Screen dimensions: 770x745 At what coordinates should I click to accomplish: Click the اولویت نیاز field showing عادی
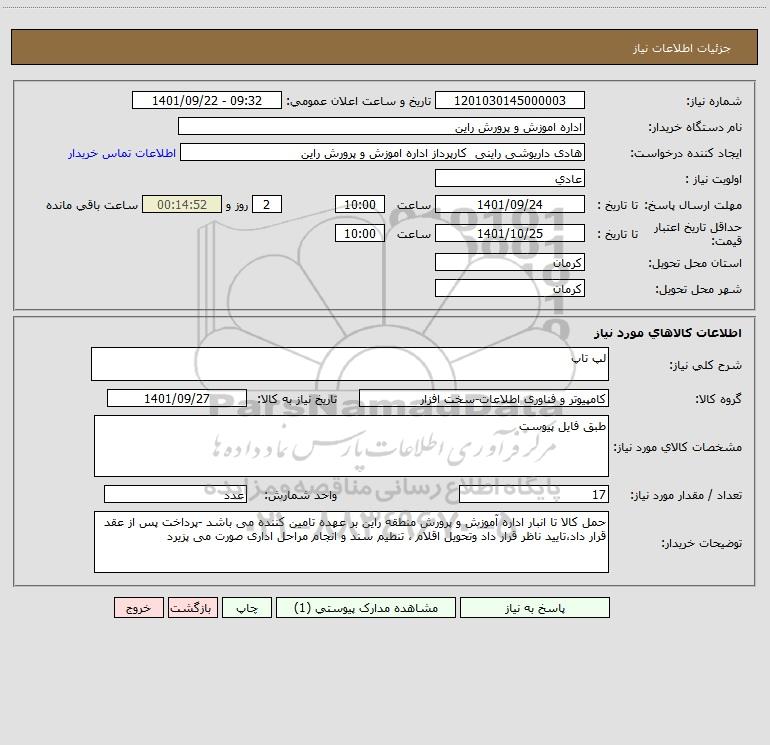[510, 178]
